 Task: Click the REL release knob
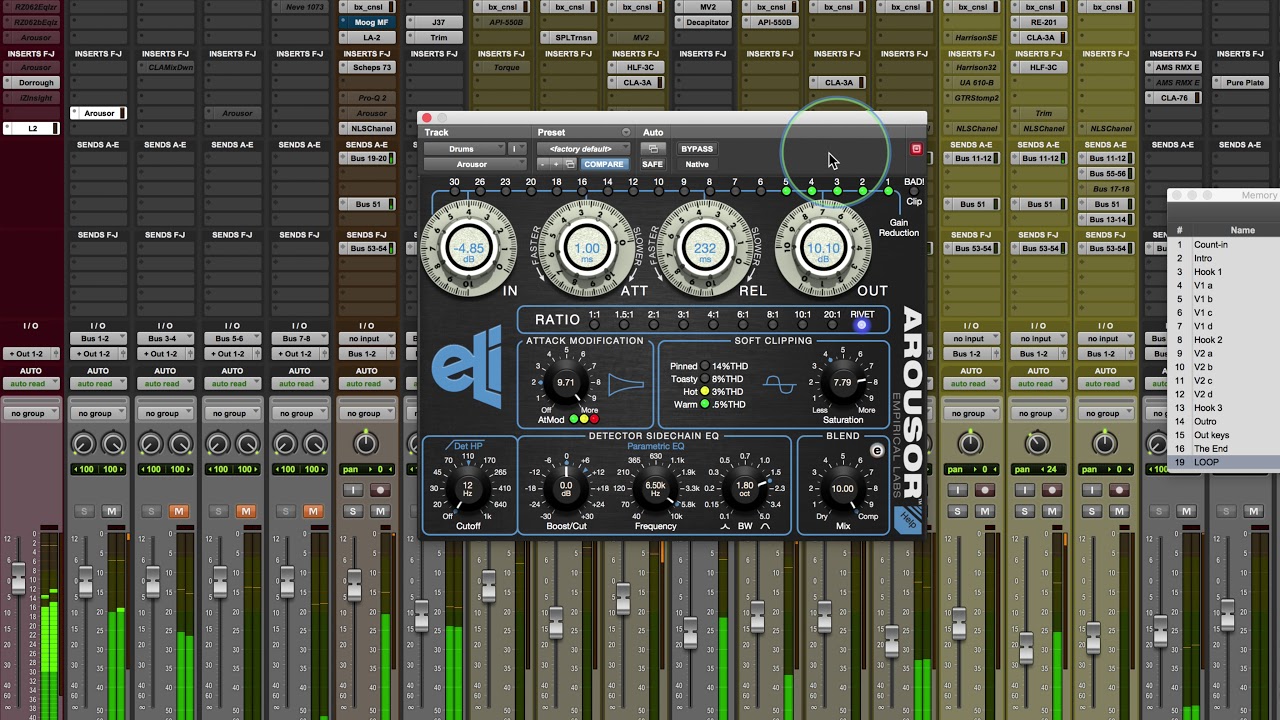(706, 248)
